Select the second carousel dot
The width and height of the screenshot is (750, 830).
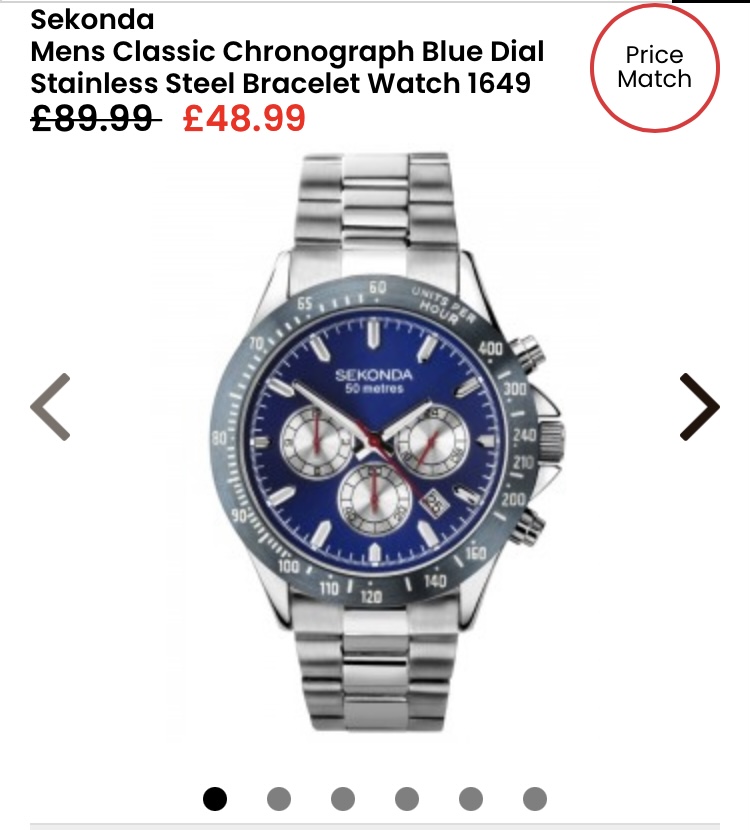[279, 799]
